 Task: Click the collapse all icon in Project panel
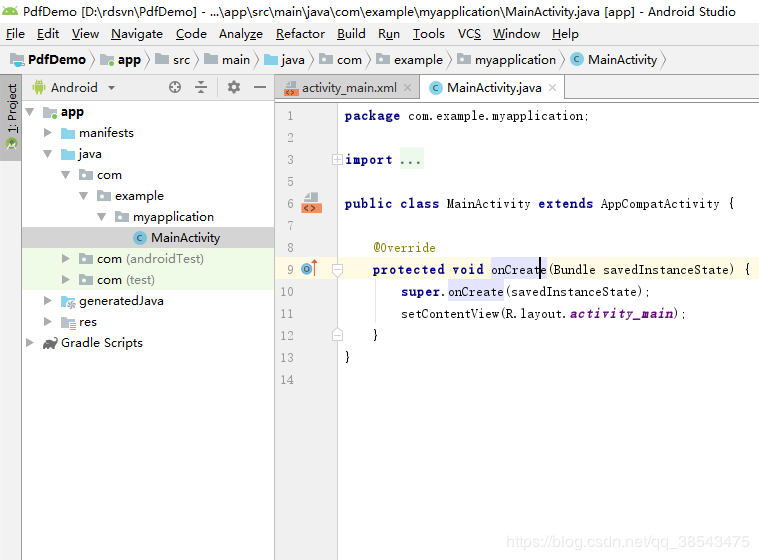click(x=201, y=87)
